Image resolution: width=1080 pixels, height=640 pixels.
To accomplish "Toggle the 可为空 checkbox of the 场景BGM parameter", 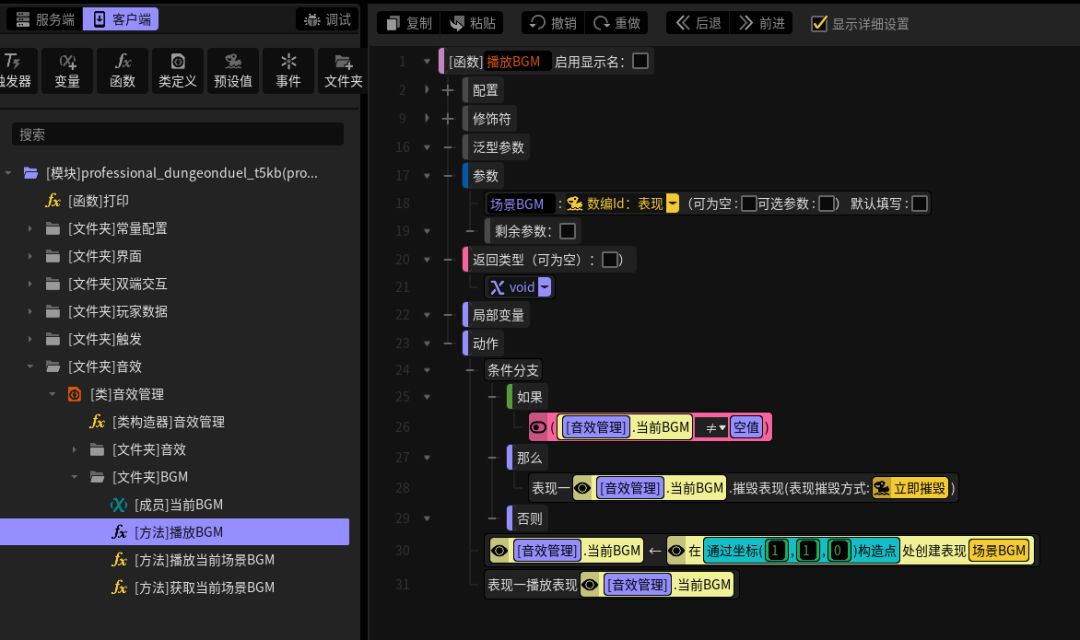I will point(749,204).
